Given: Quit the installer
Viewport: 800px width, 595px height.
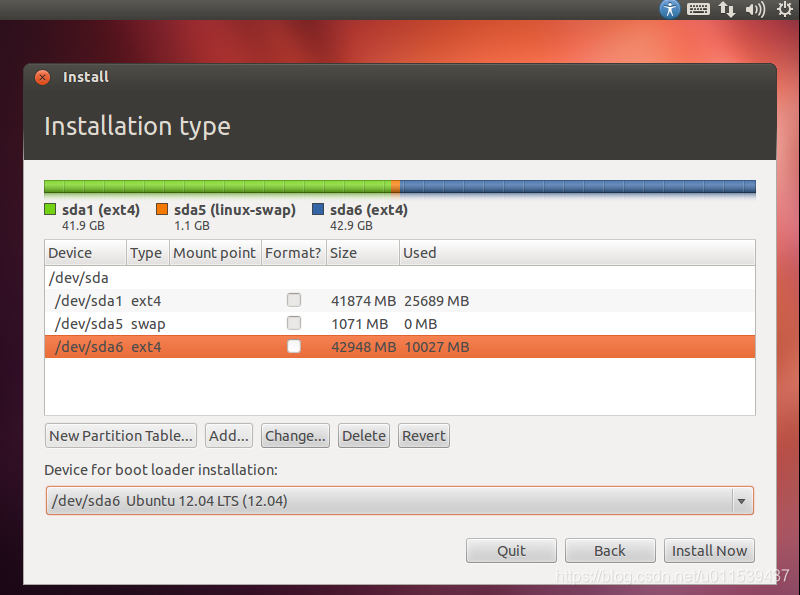Looking at the screenshot, I should (511, 551).
